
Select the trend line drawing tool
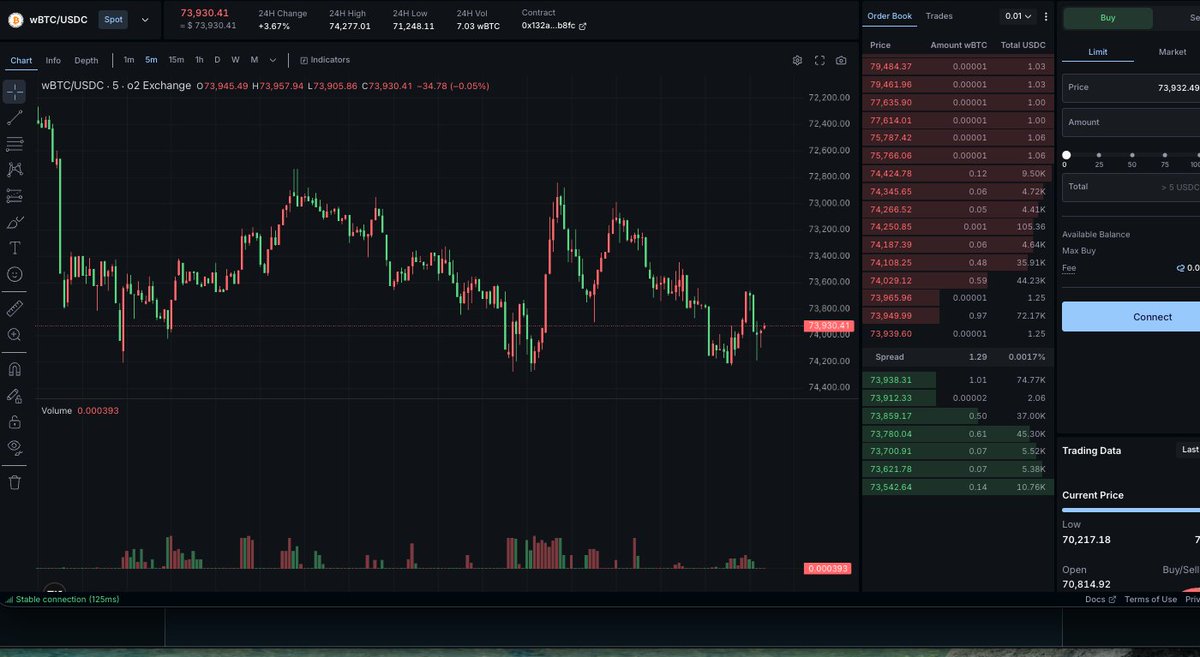click(15, 118)
